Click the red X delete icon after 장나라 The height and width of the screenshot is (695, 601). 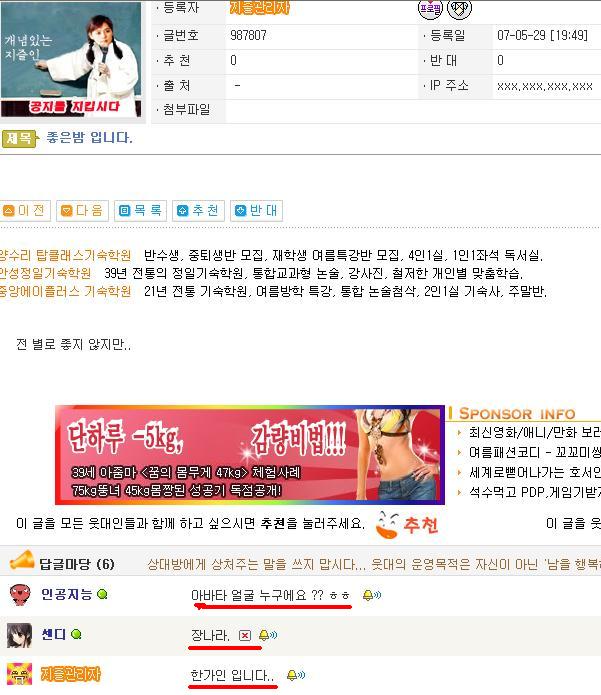click(x=245, y=636)
